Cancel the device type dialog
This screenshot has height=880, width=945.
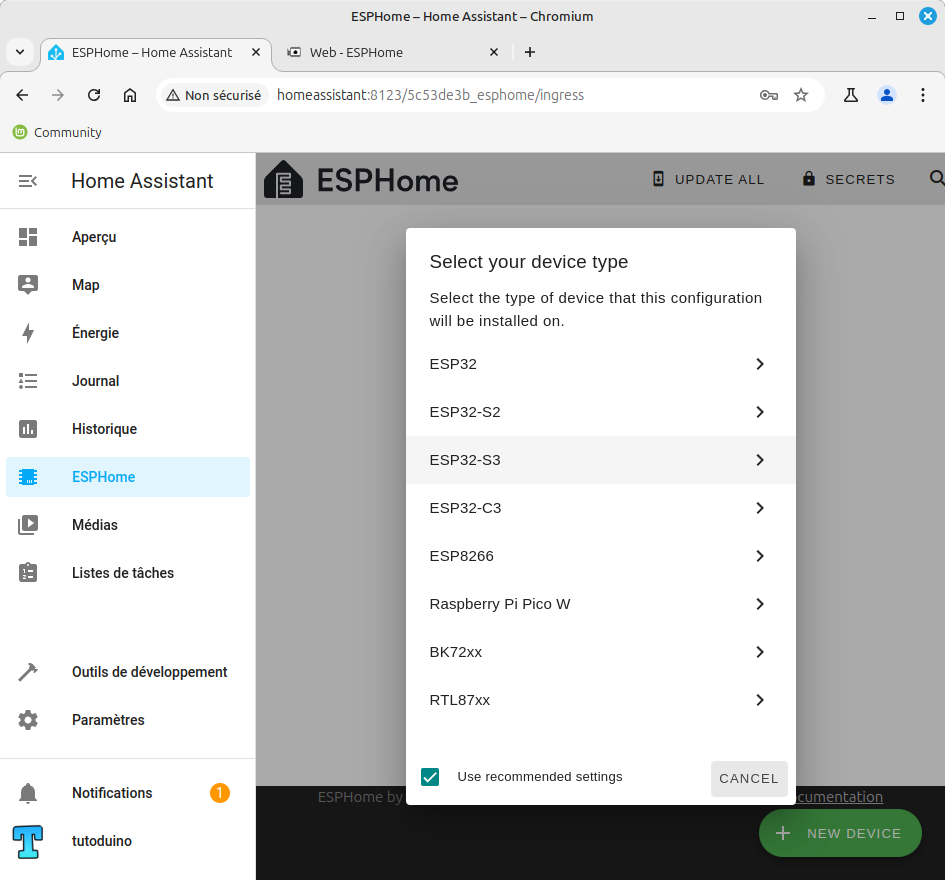(x=749, y=779)
